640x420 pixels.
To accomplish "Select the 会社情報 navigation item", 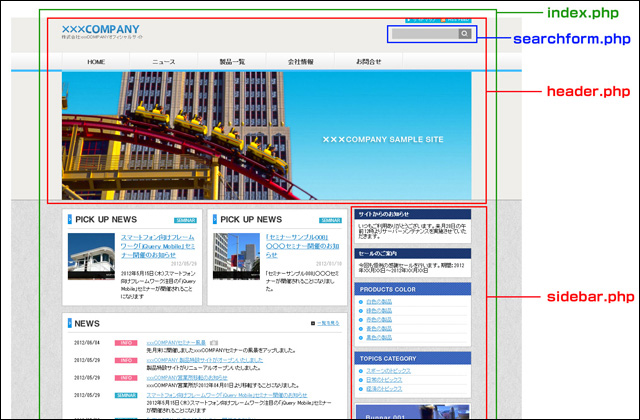I will [300, 62].
